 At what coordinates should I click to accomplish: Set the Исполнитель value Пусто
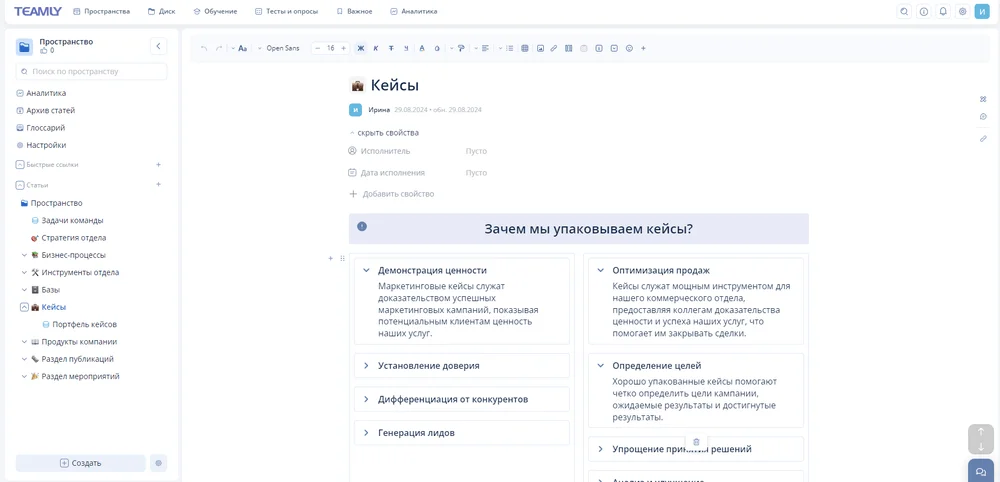click(476, 151)
